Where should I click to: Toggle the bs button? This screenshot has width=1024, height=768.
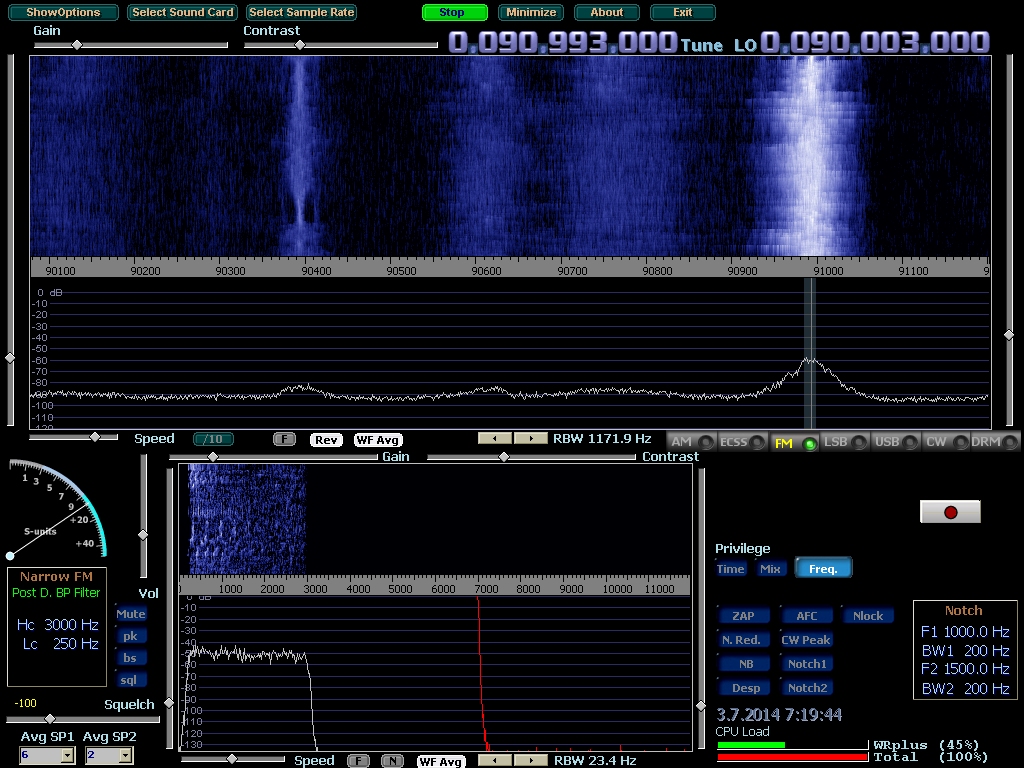[131, 658]
